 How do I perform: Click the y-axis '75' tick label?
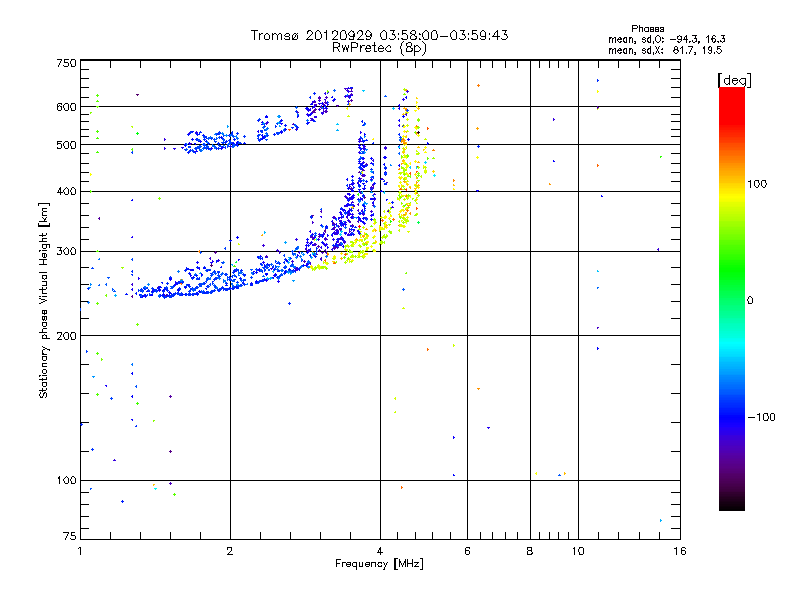(69, 536)
